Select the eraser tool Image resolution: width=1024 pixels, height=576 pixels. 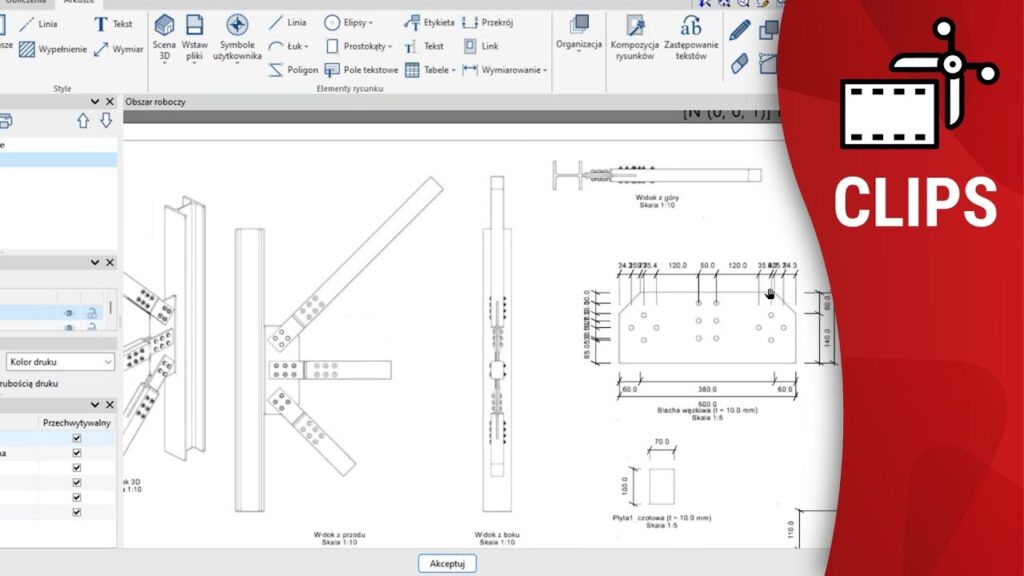739,64
